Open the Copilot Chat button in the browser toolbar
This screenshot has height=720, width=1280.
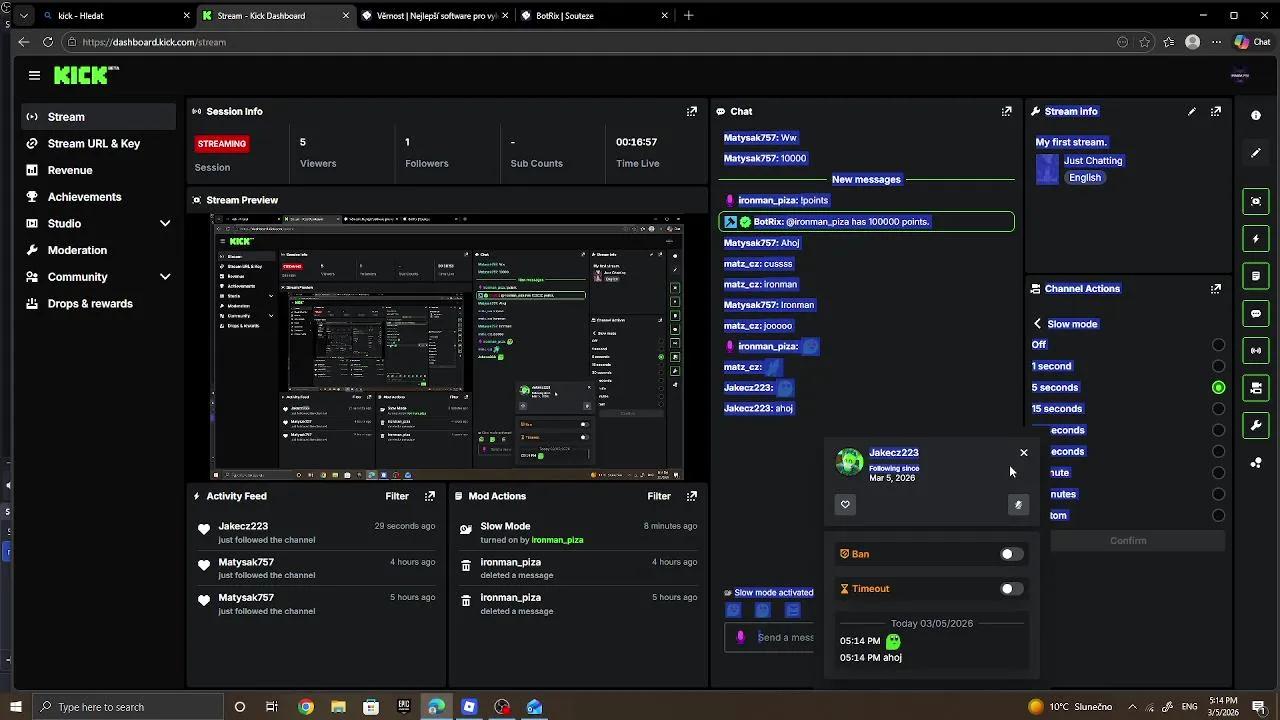(x=1252, y=42)
